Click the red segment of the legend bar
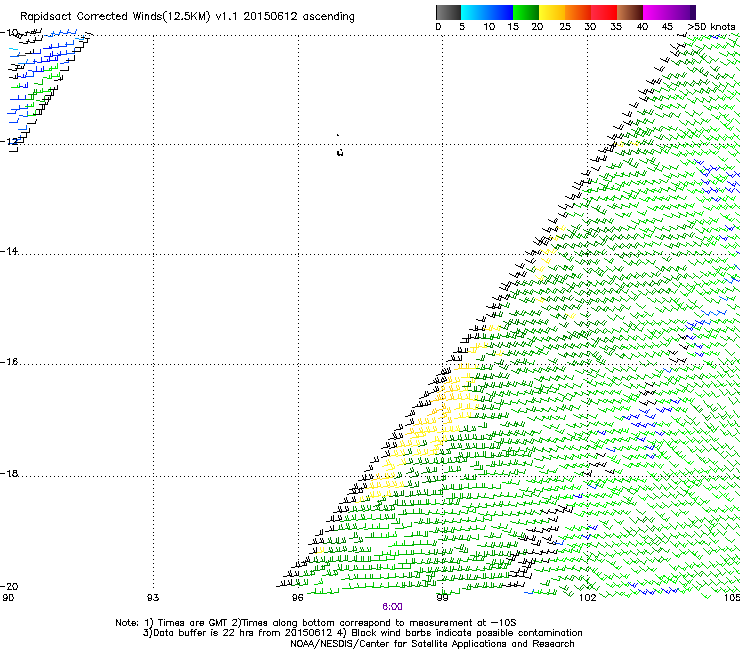Screen dimensions: 740x650 (604, 12)
